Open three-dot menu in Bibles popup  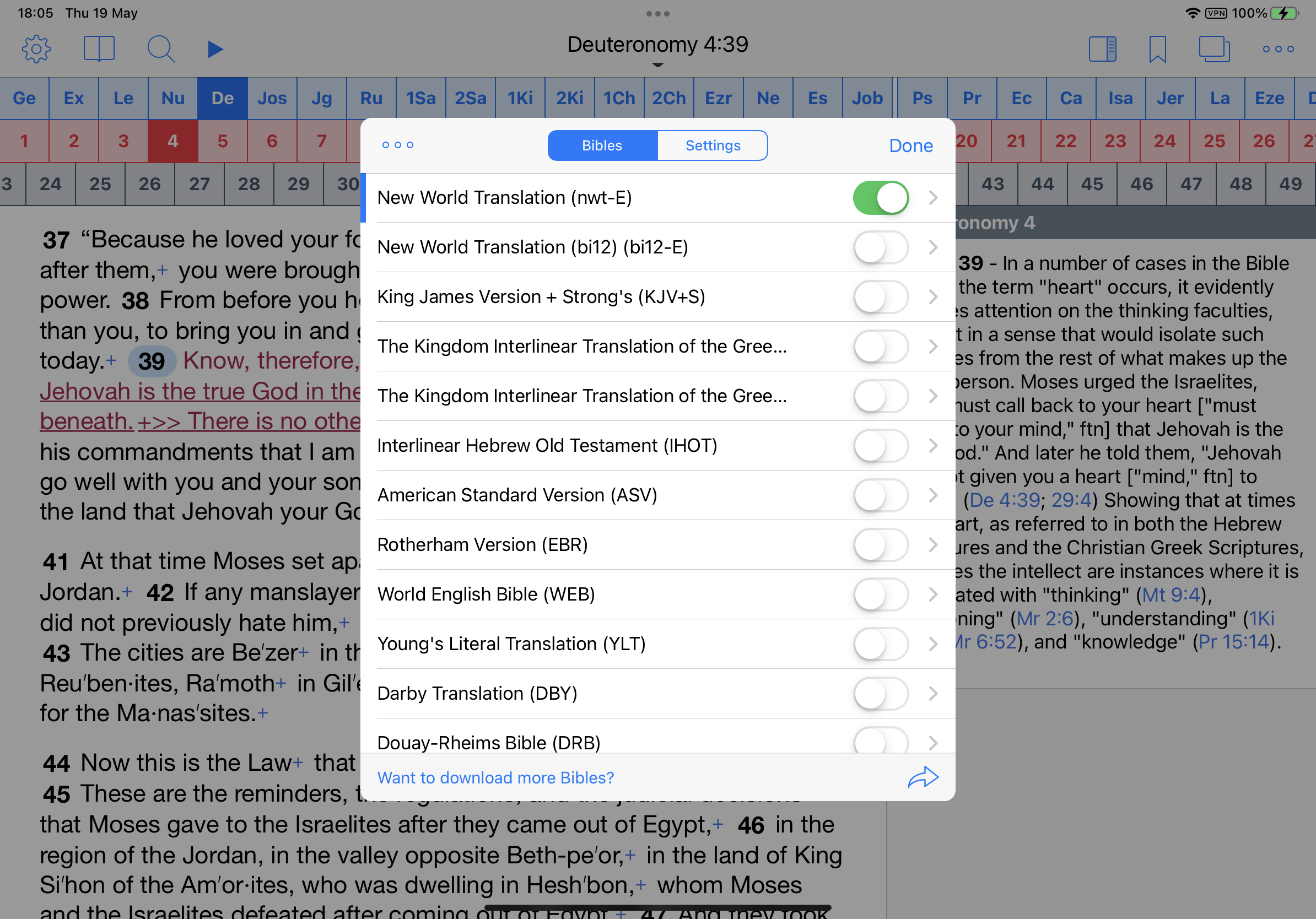tap(398, 145)
